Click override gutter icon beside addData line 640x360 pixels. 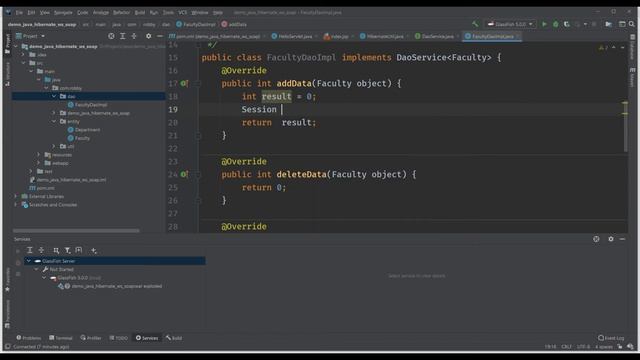(184, 83)
